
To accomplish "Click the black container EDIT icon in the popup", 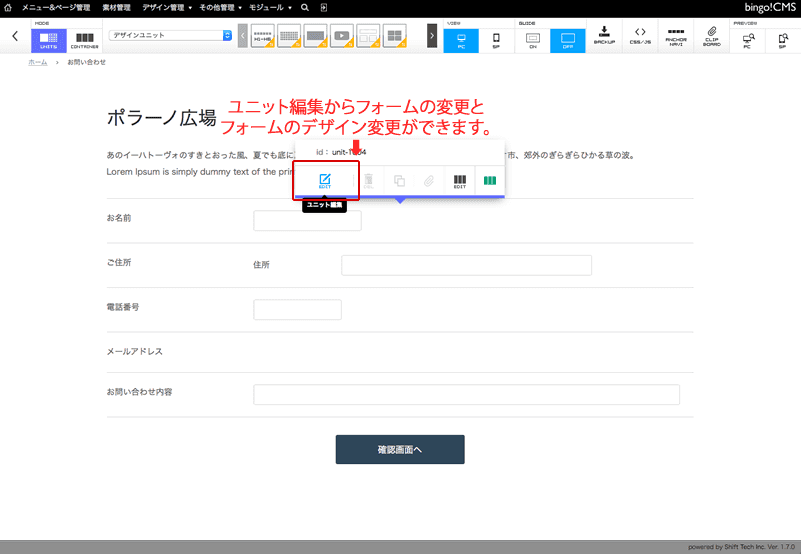I will click(460, 181).
